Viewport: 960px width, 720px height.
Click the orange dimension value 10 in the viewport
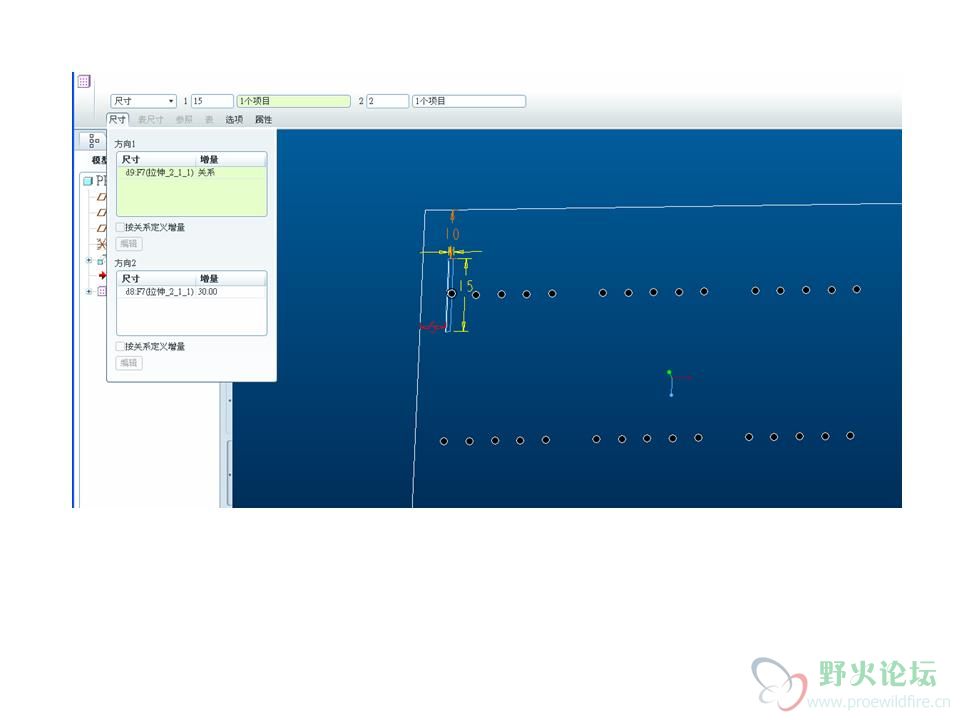click(x=452, y=234)
